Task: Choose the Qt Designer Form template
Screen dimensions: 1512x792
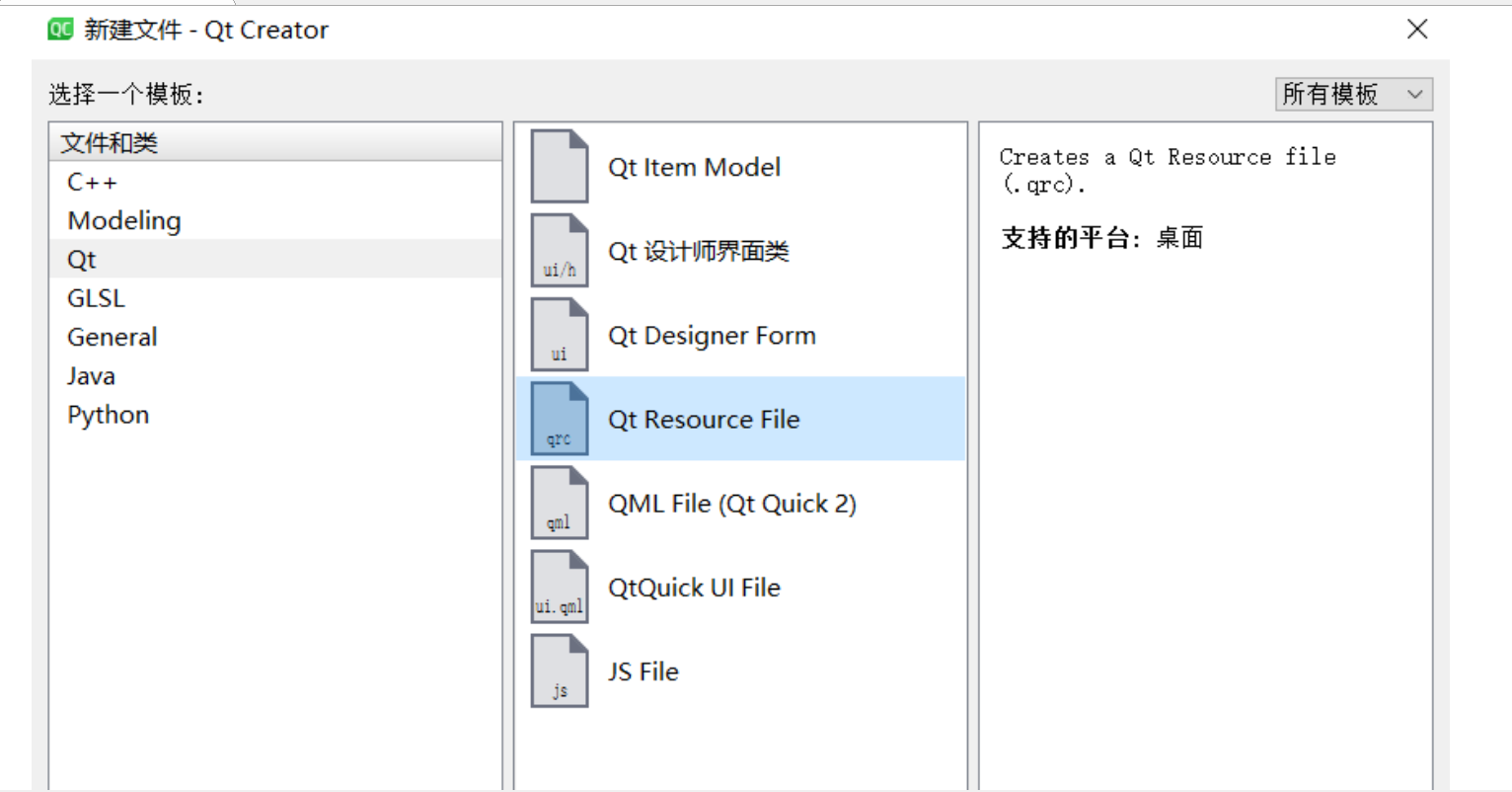Action: coord(740,335)
